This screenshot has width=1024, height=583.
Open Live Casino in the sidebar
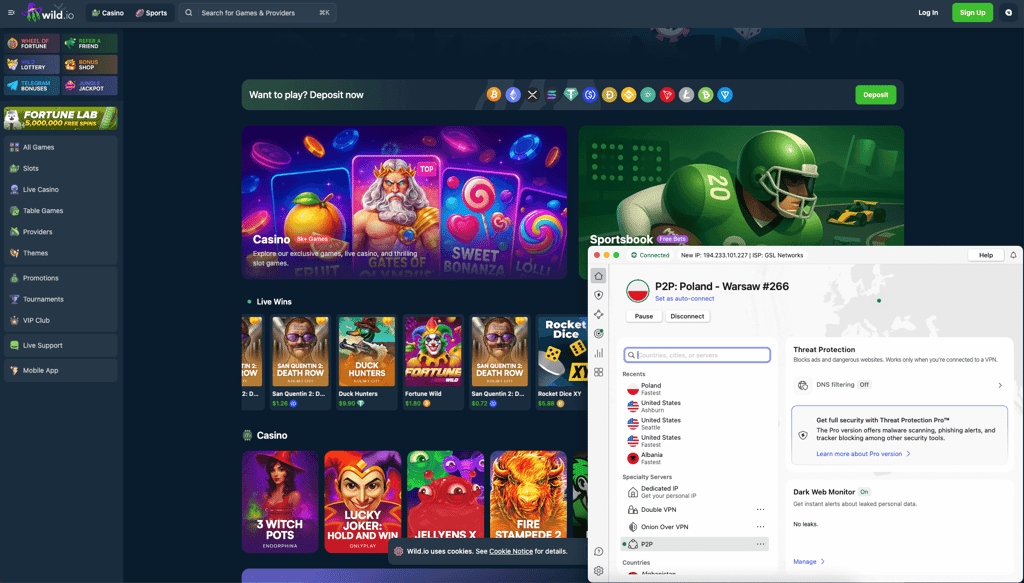point(61,189)
